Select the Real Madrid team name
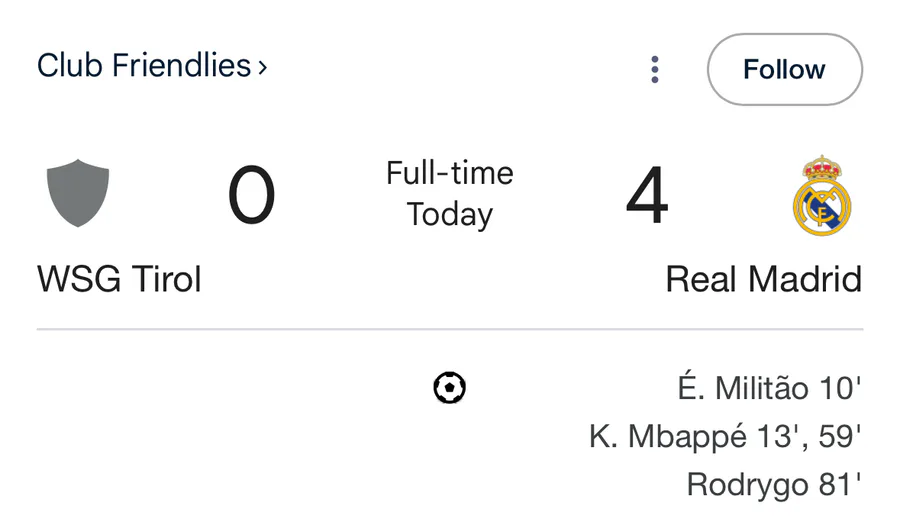This screenshot has width=900, height=525. pos(763,279)
